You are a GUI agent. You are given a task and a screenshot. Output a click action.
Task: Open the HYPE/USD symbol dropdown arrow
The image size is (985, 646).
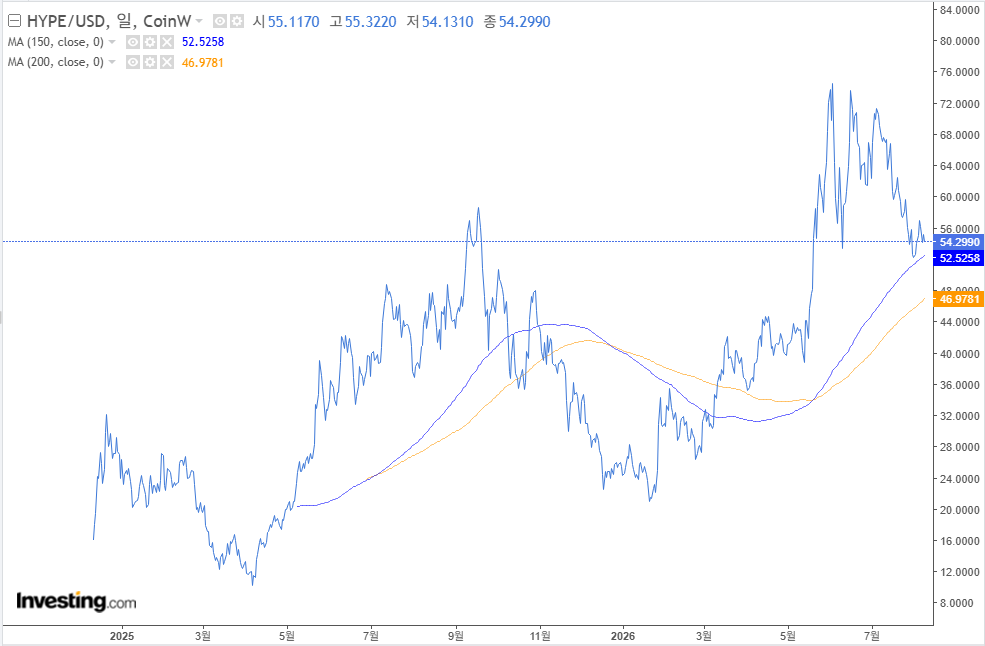pos(199,21)
